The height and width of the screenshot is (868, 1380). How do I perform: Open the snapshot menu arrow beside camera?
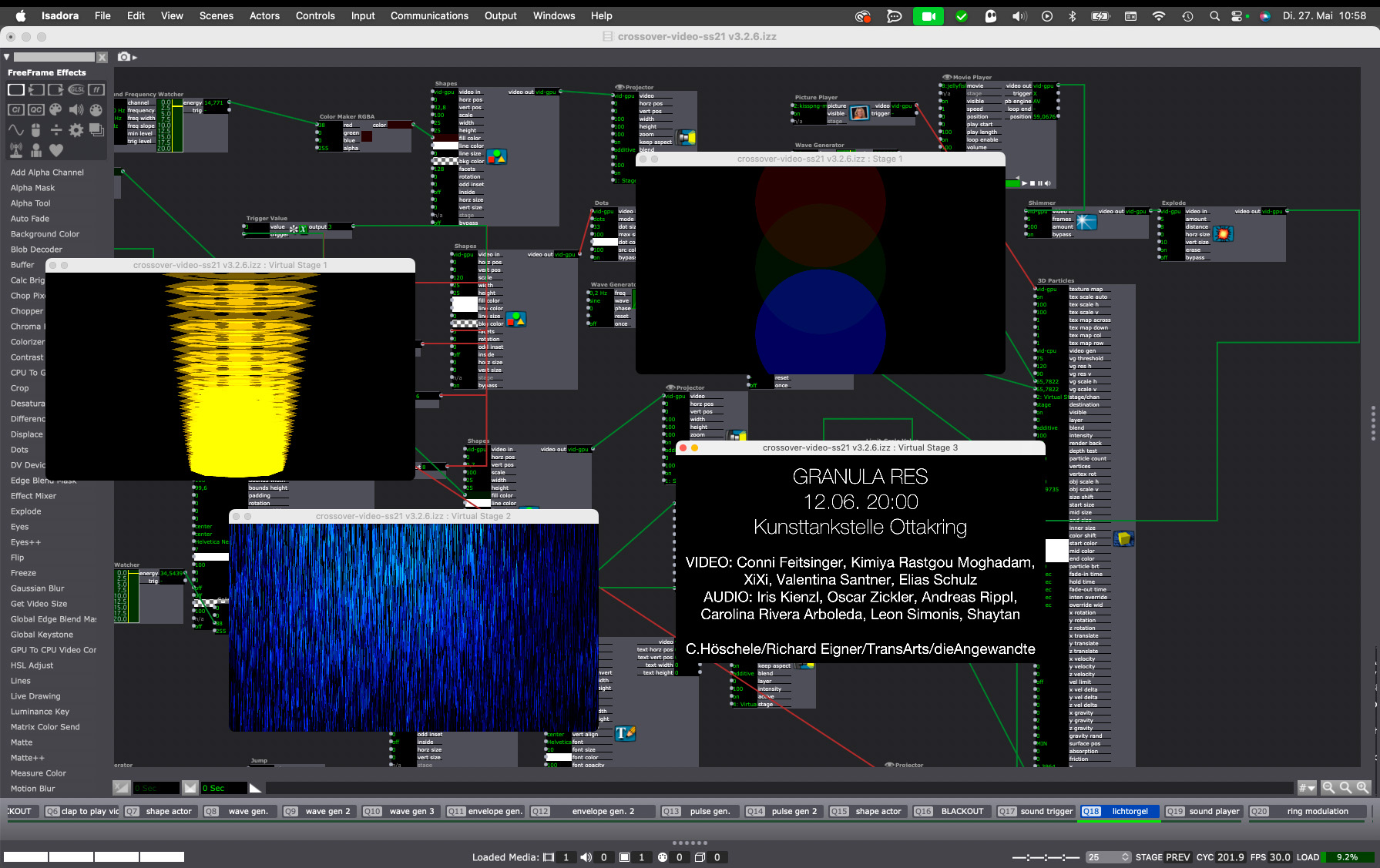(x=135, y=58)
